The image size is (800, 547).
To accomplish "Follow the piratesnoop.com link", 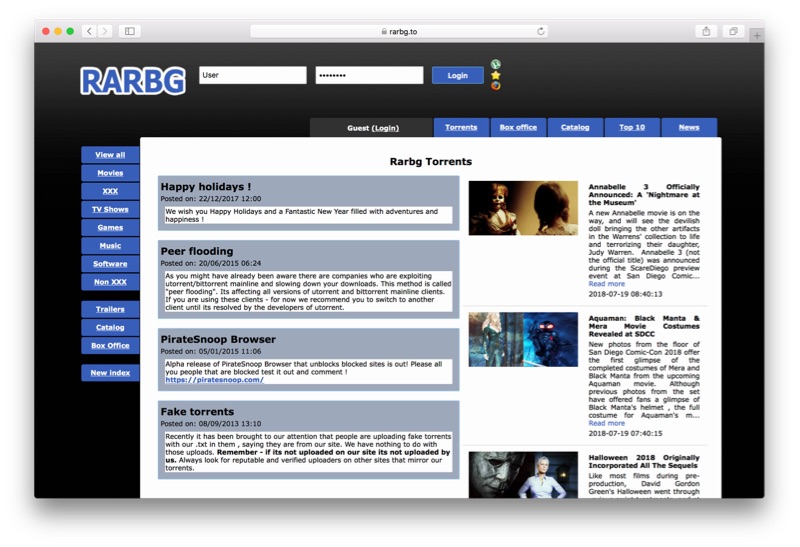I will (214, 380).
